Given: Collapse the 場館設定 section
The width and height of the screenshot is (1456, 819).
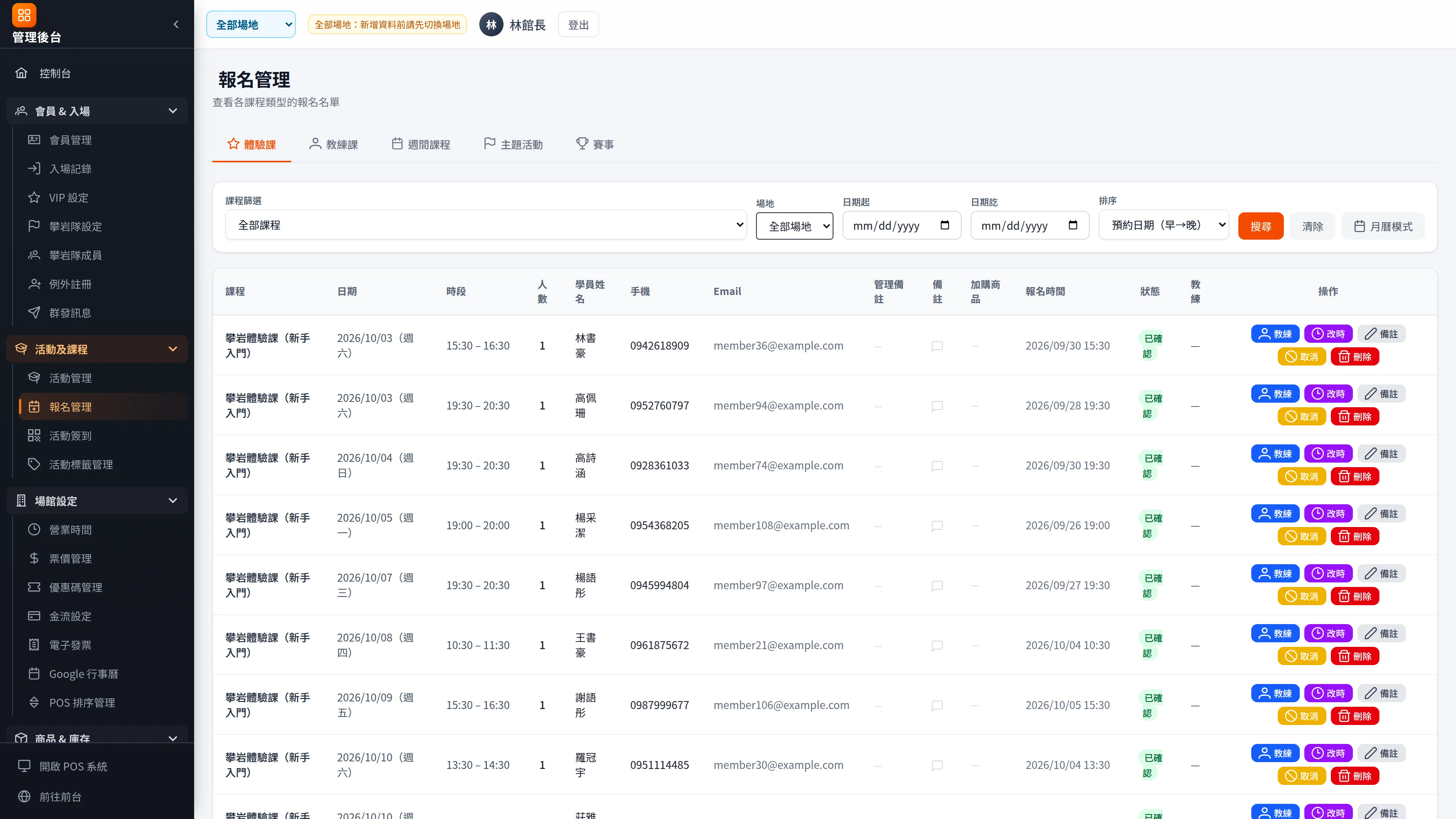Looking at the screenshot, I should 97,501.
